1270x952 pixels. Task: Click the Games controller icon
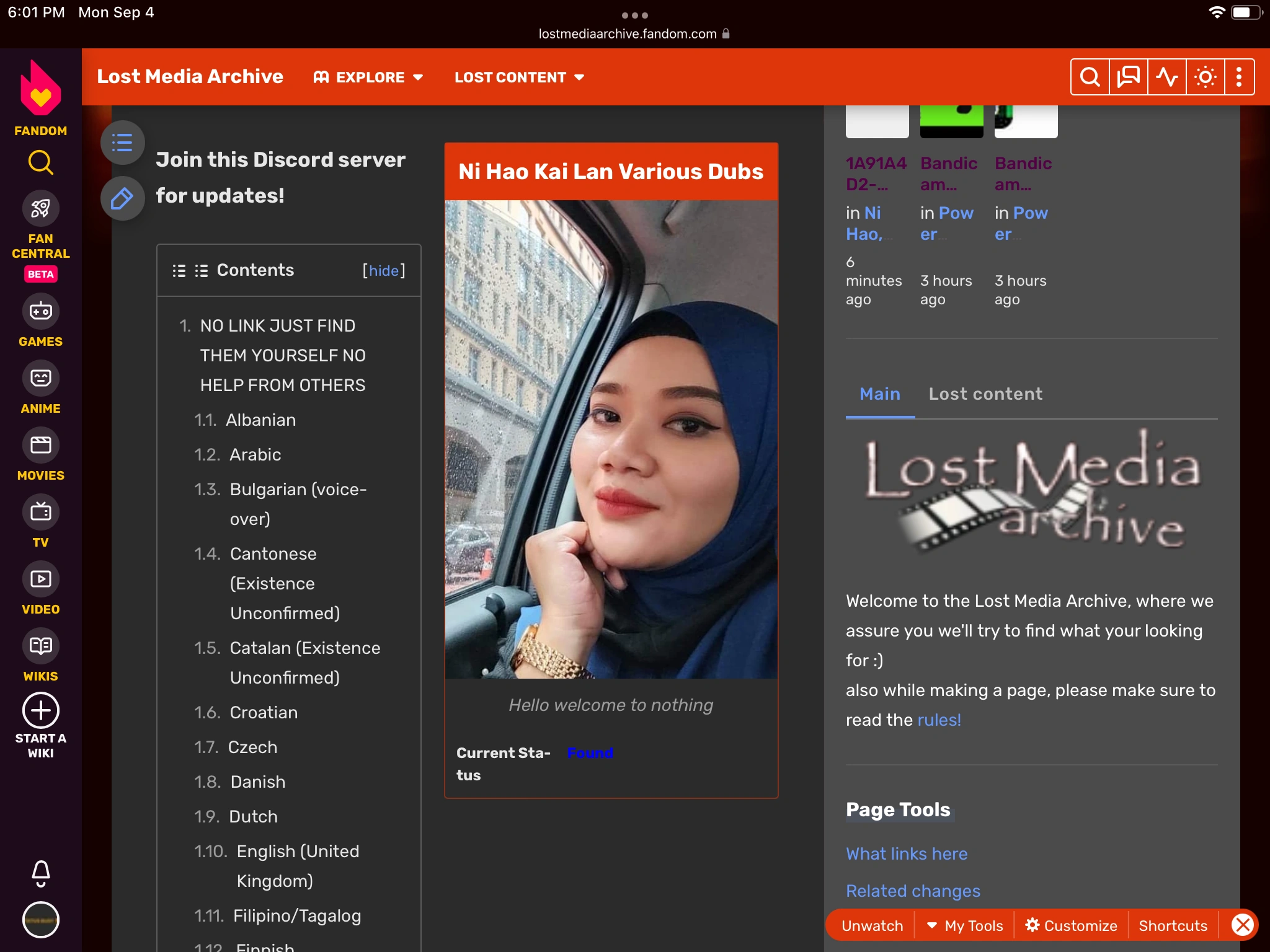(x=40, y=311)
